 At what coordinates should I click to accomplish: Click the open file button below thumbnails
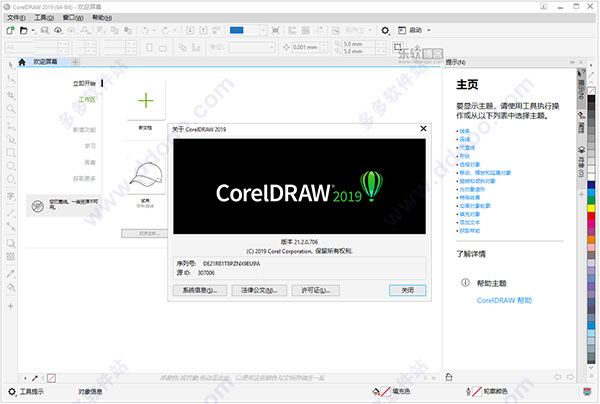(x=145, y=233)
